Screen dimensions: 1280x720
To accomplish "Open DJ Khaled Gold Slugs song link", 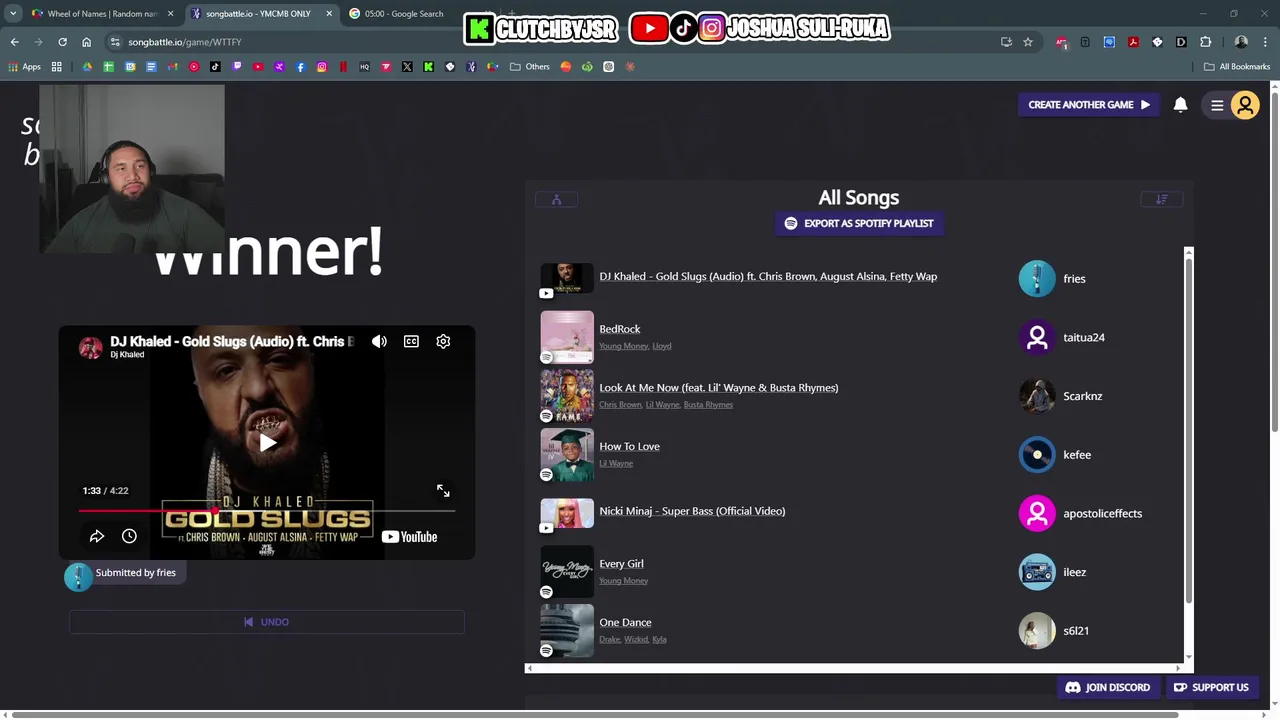I will pyautogui.click(x=768, y=277).
